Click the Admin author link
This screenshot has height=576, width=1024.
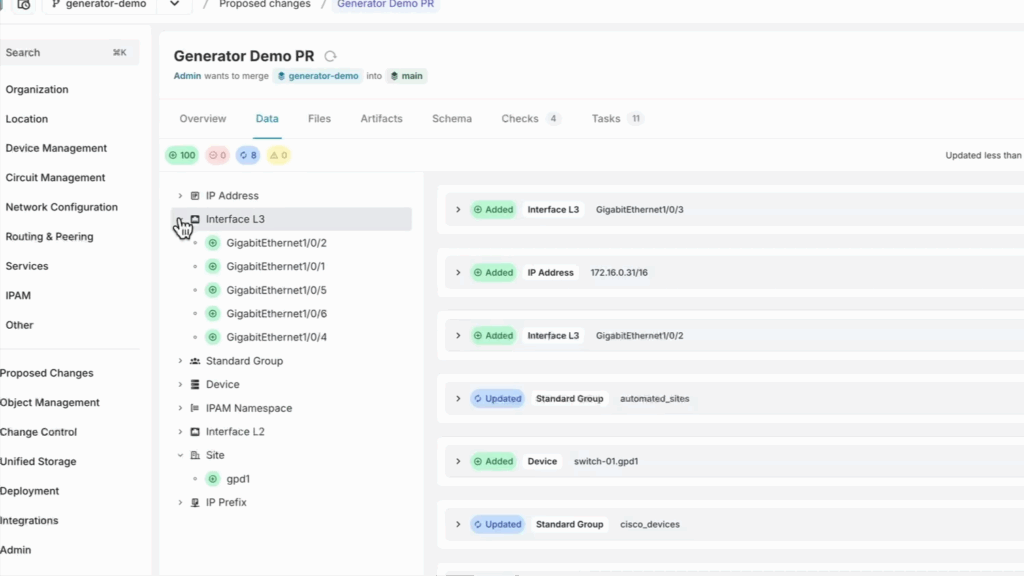(x=187, y=76)
